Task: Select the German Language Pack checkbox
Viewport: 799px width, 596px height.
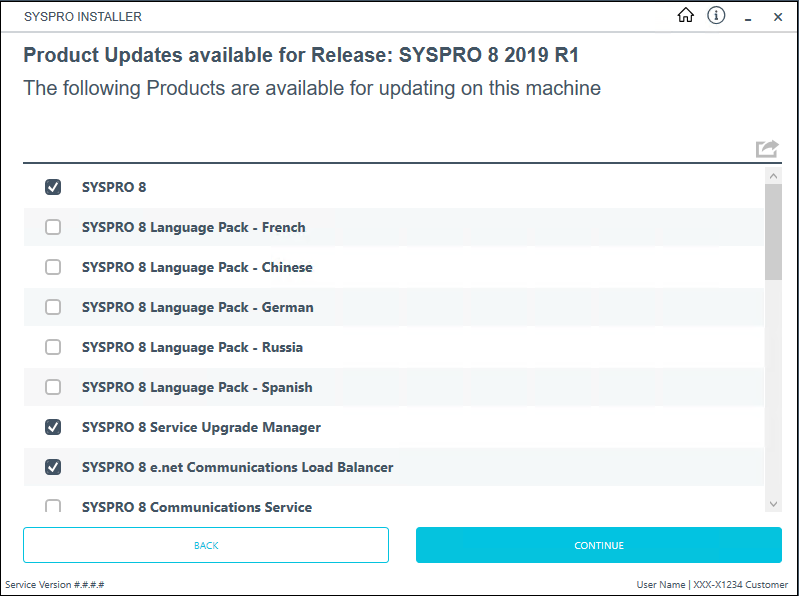Action: (53, 307)
